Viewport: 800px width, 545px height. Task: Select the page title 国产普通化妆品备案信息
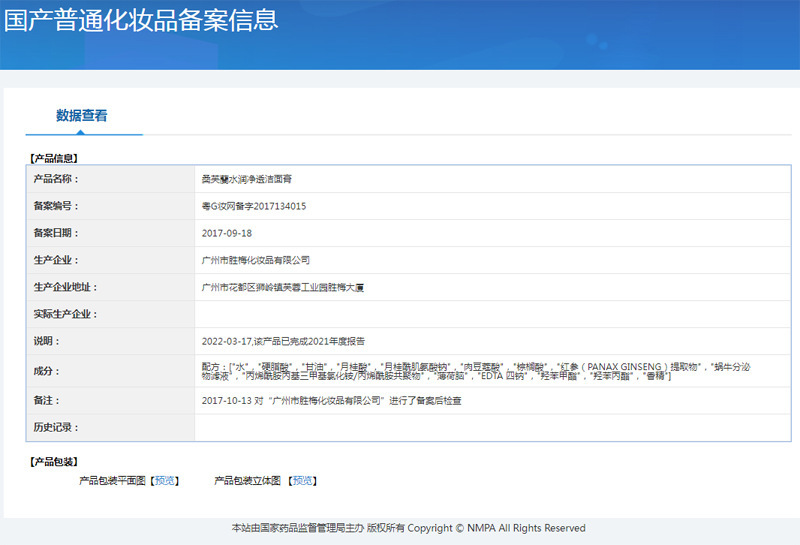[141, 20]
